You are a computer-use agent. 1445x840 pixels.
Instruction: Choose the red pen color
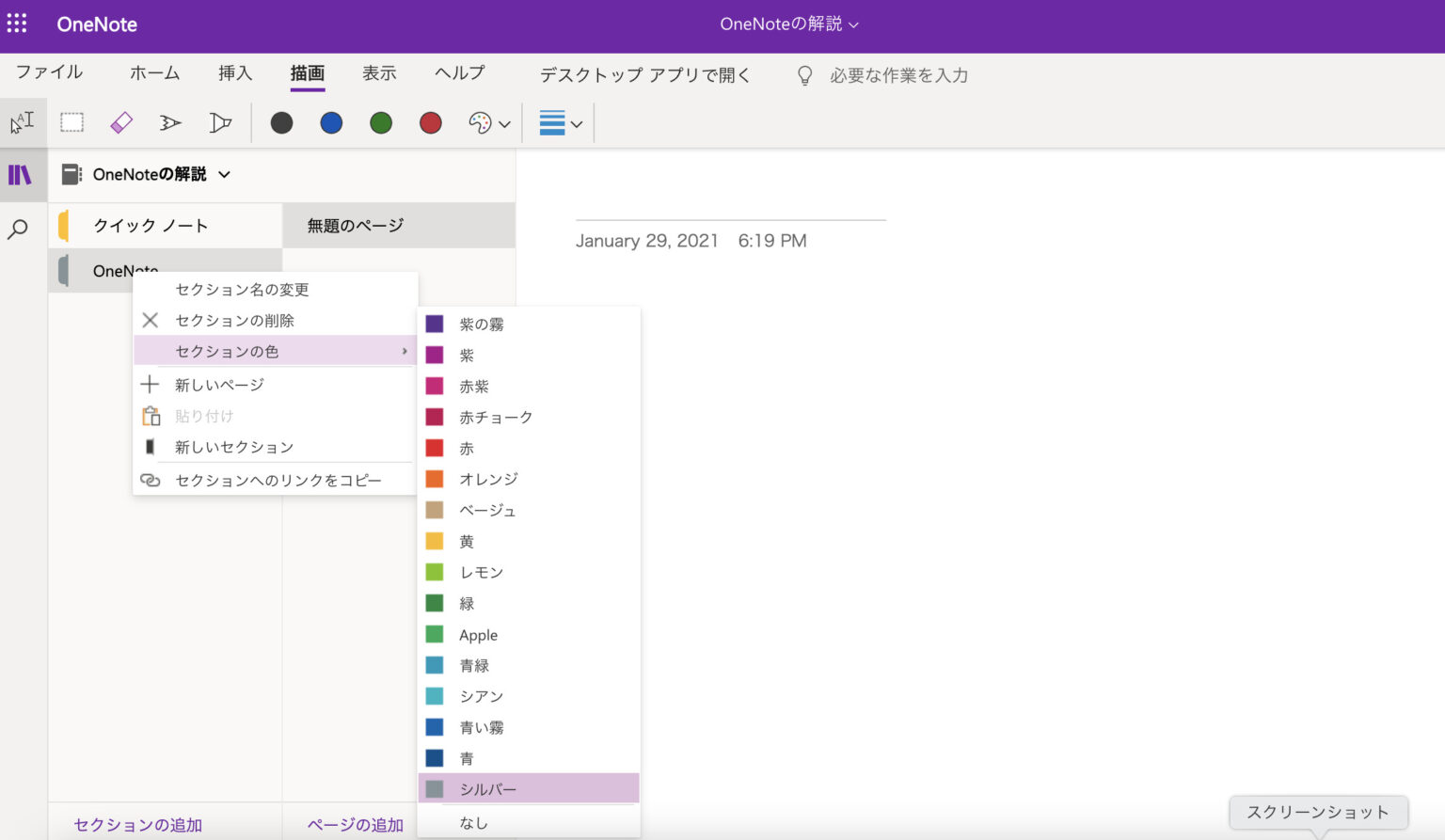[x=431, y=122]
